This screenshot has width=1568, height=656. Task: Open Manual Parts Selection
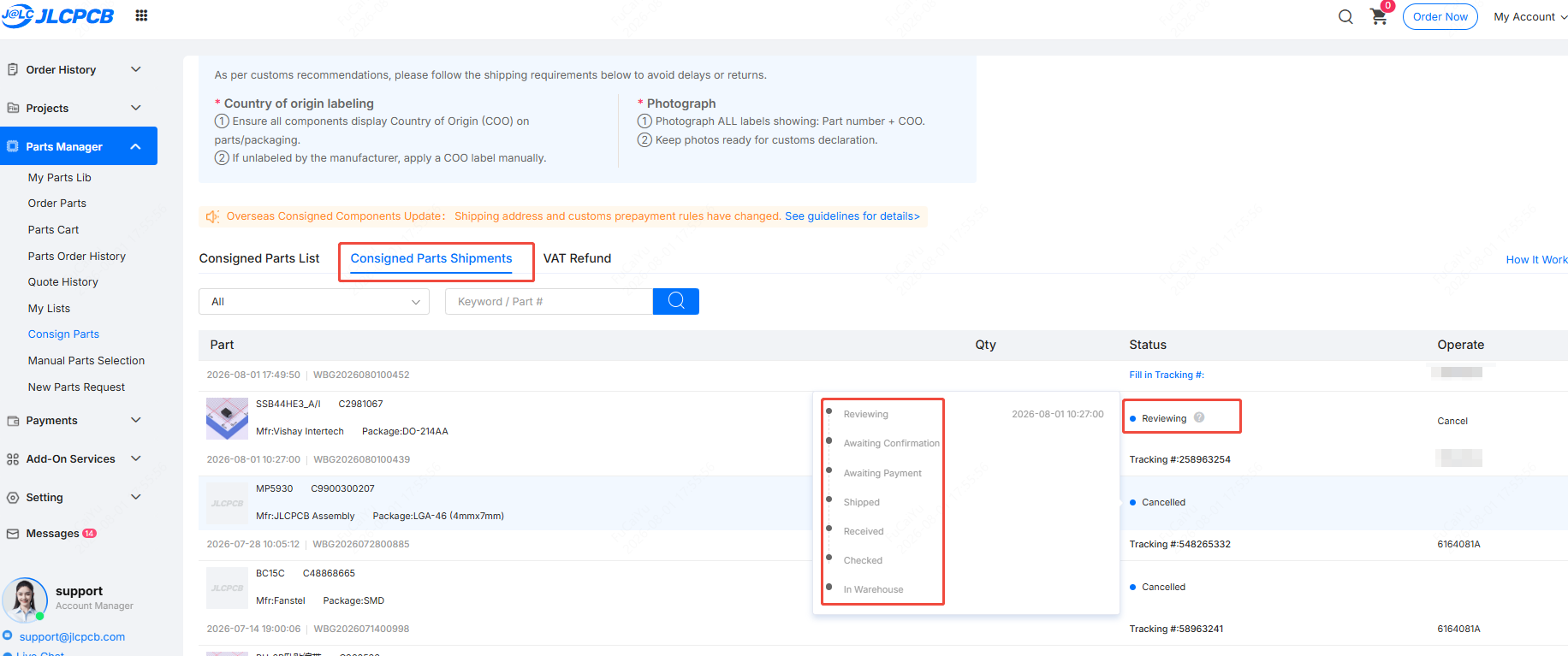(x=86, y=361)
